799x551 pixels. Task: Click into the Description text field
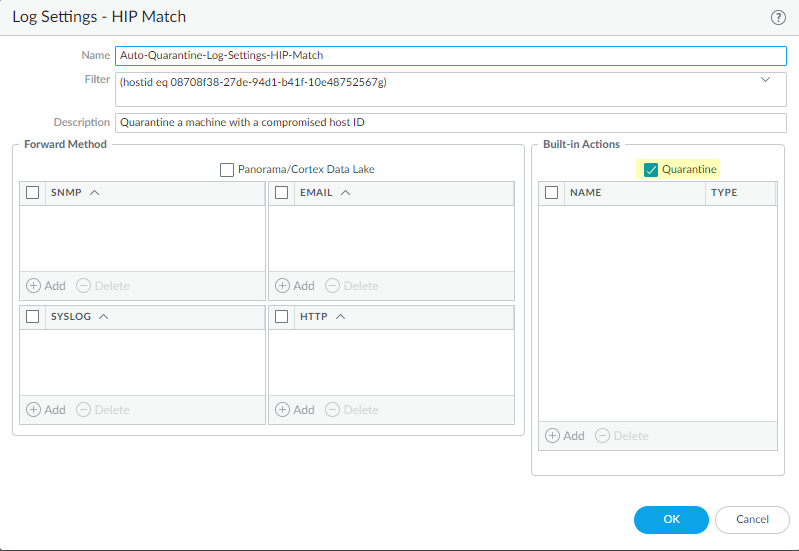pyautogui.click(x=450, y=123)
